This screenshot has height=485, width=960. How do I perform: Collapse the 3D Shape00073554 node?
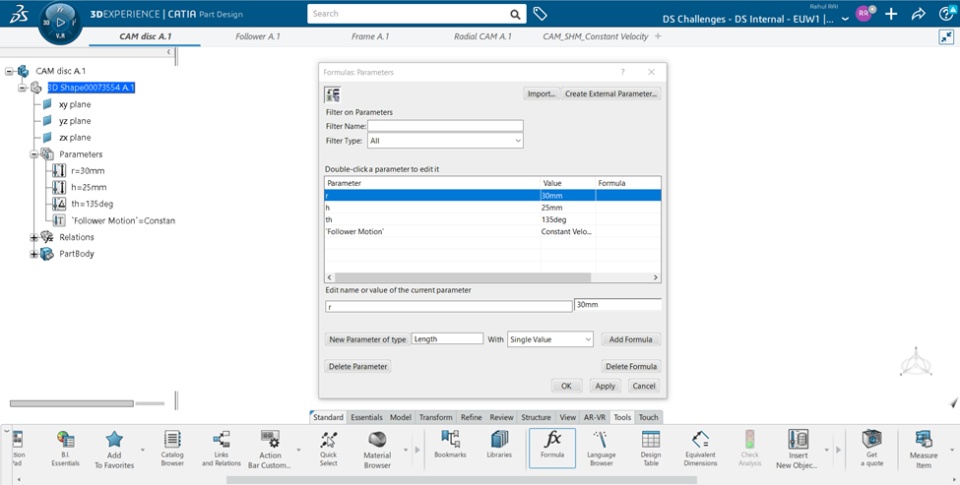click(x=22, y=88)
